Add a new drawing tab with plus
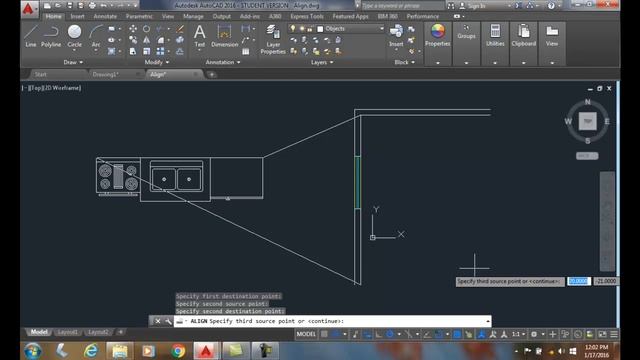The image size is (640, 360). (x=211, y=74)
